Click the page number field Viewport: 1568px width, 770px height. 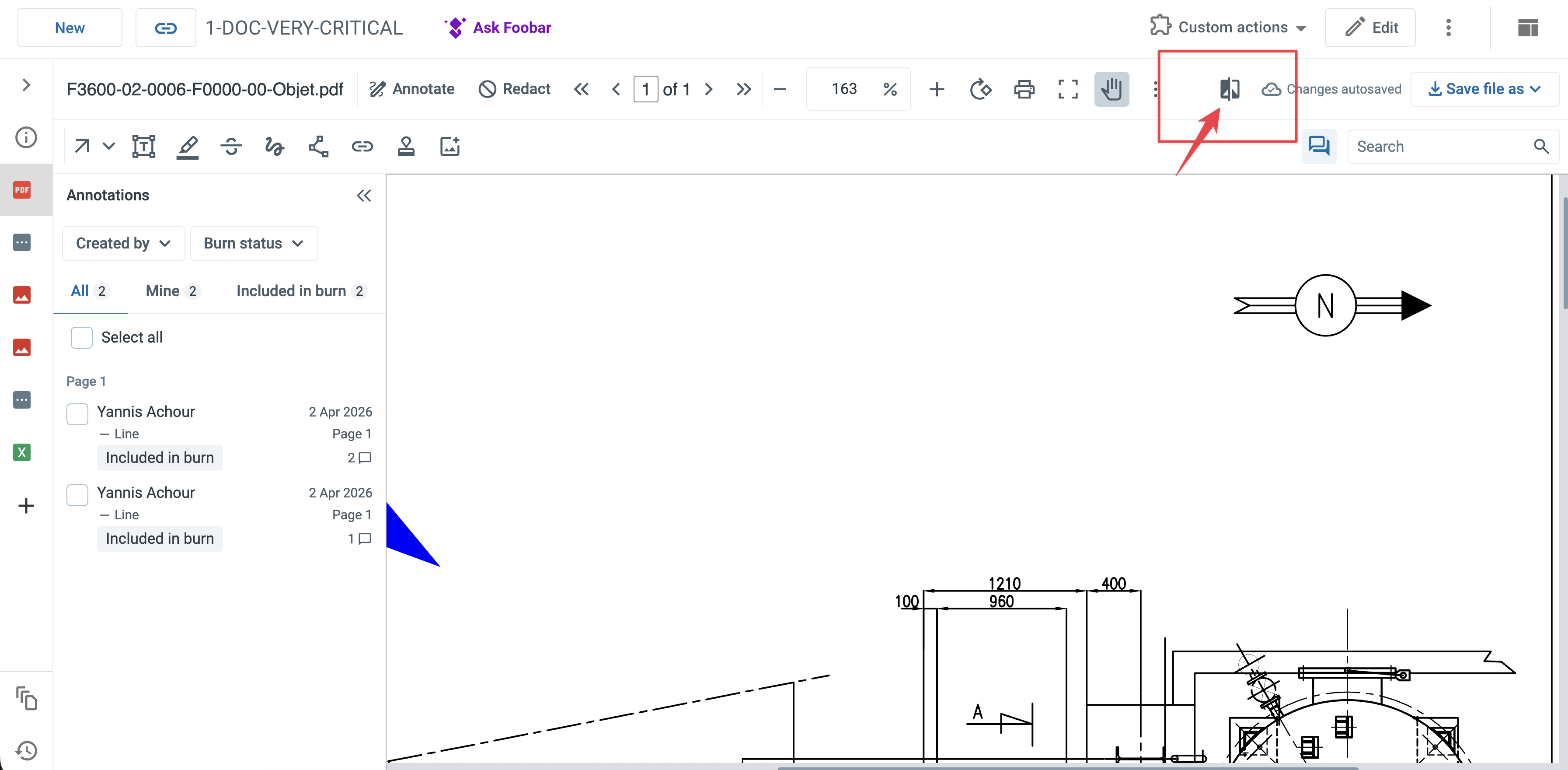point(645,90)
